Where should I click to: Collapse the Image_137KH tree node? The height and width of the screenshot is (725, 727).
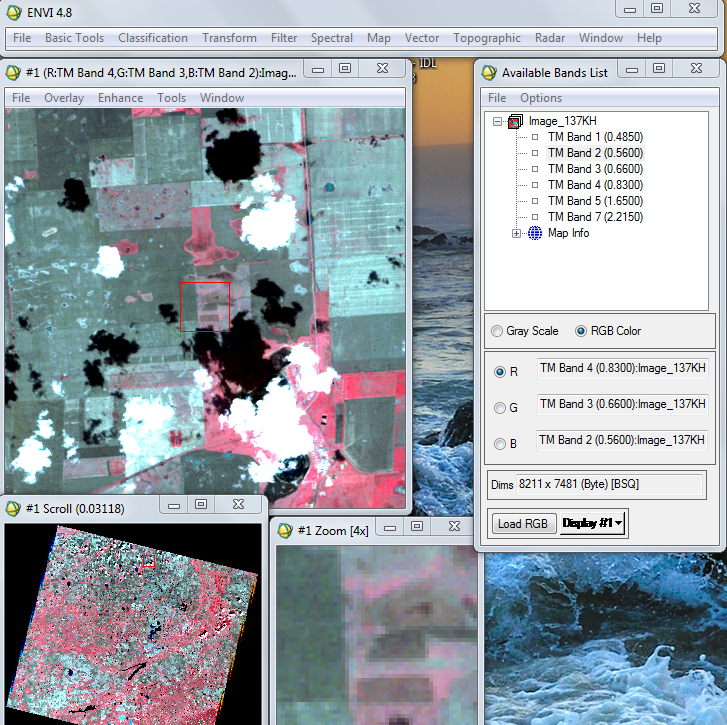coord(497,121)
